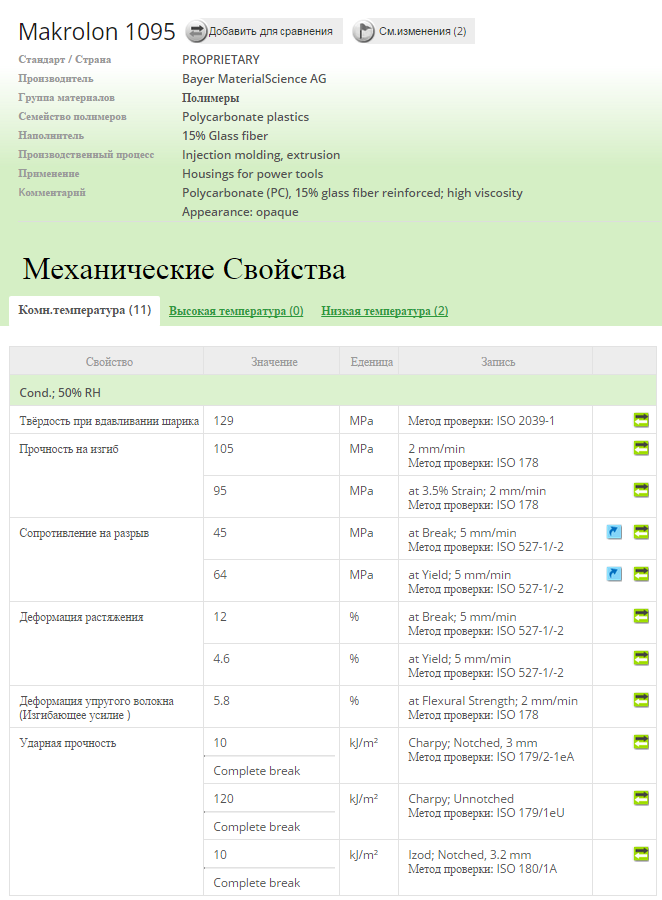662x900 pixels.
Task: Click the Механические Свойства heading
Action: click(184, 269)
